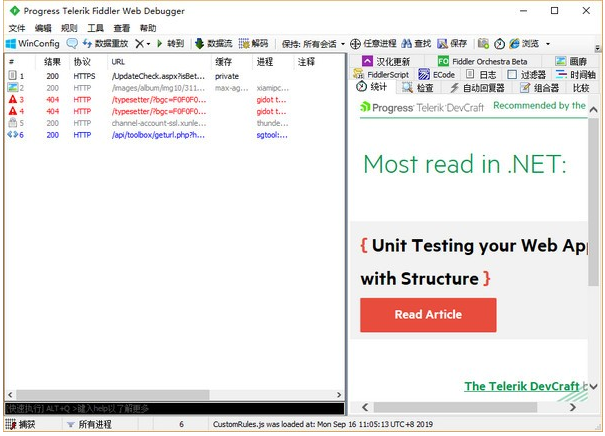Select session 4 red warning icon

point(12,111)
